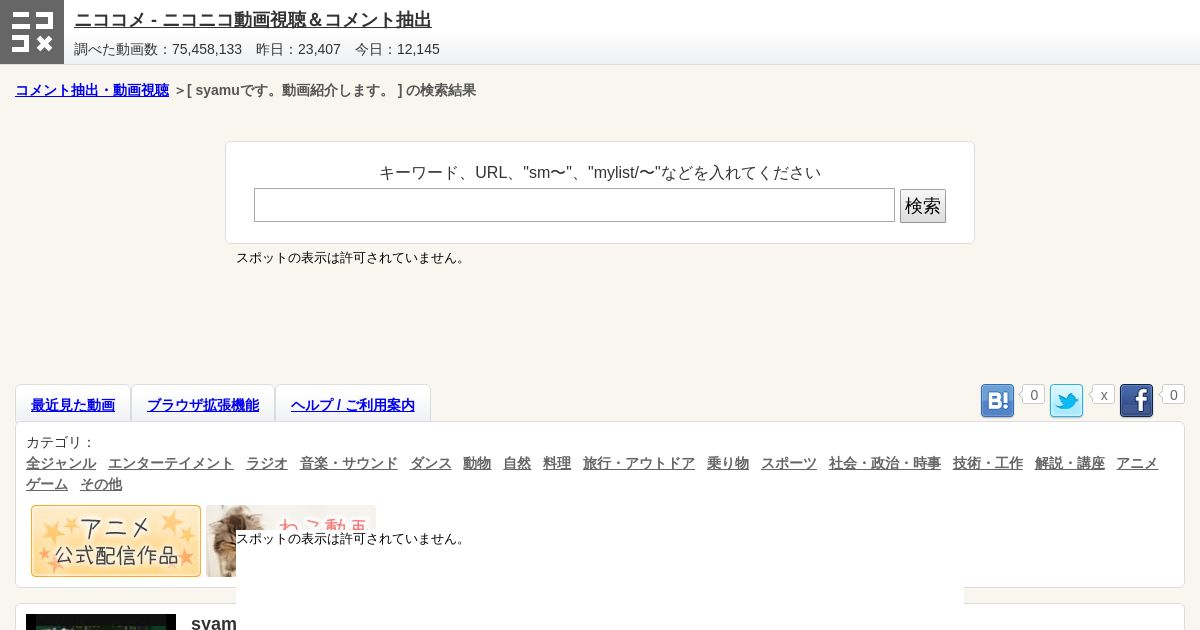This screenshot has height=630, width=1200.
Task: Click 昨日：23,407 stat text
Action: click(x=298, y=49)
